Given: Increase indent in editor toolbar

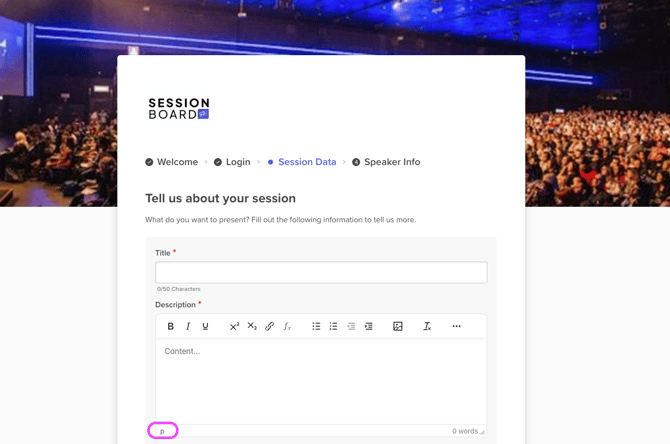Looking at the screenshot, I should pyautogui.click(x=368, y=326).
